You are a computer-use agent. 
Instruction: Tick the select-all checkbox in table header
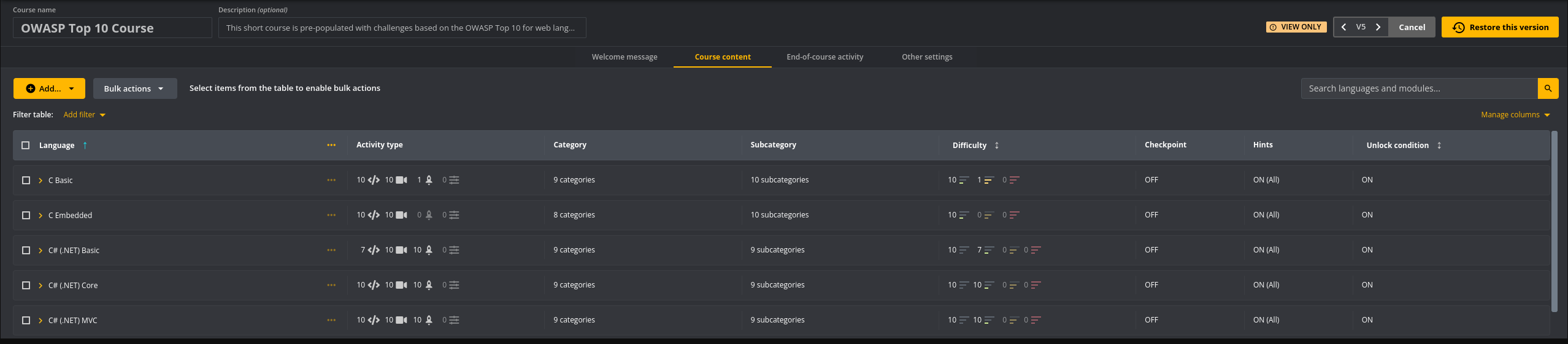point(26,146)
